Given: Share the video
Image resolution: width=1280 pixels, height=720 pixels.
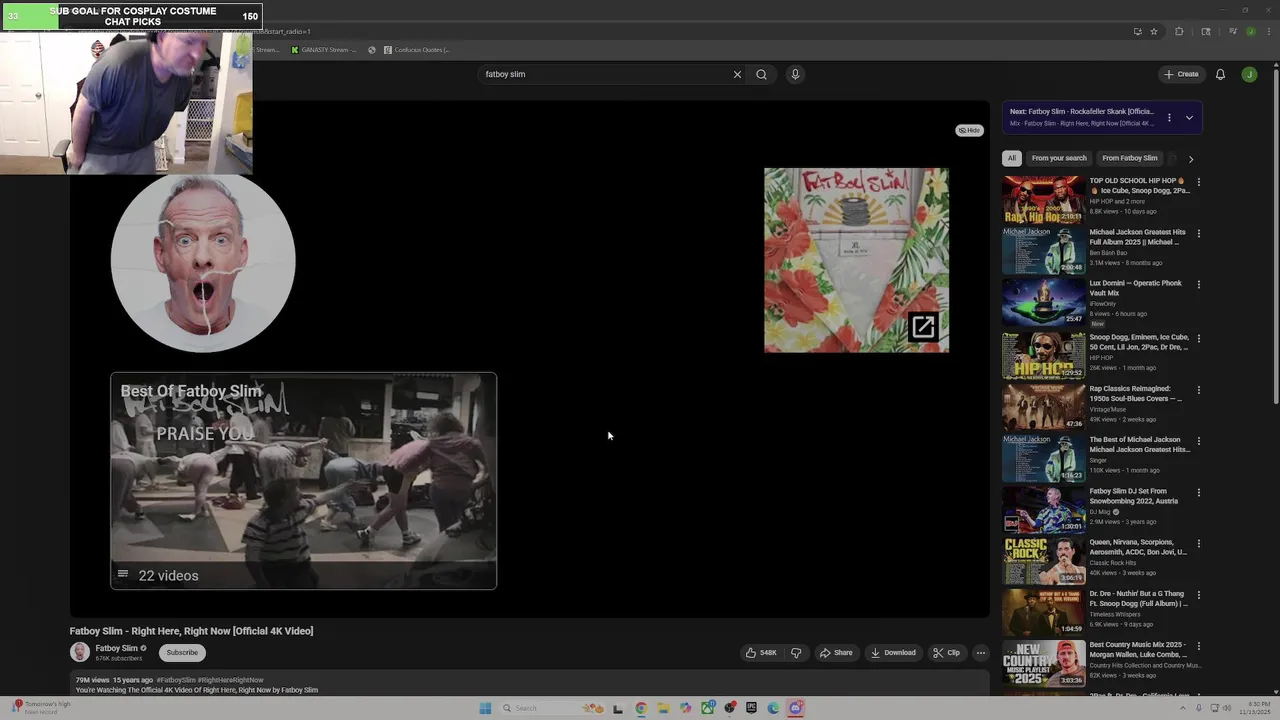Looking at the screenshot, I should [836, 652].
